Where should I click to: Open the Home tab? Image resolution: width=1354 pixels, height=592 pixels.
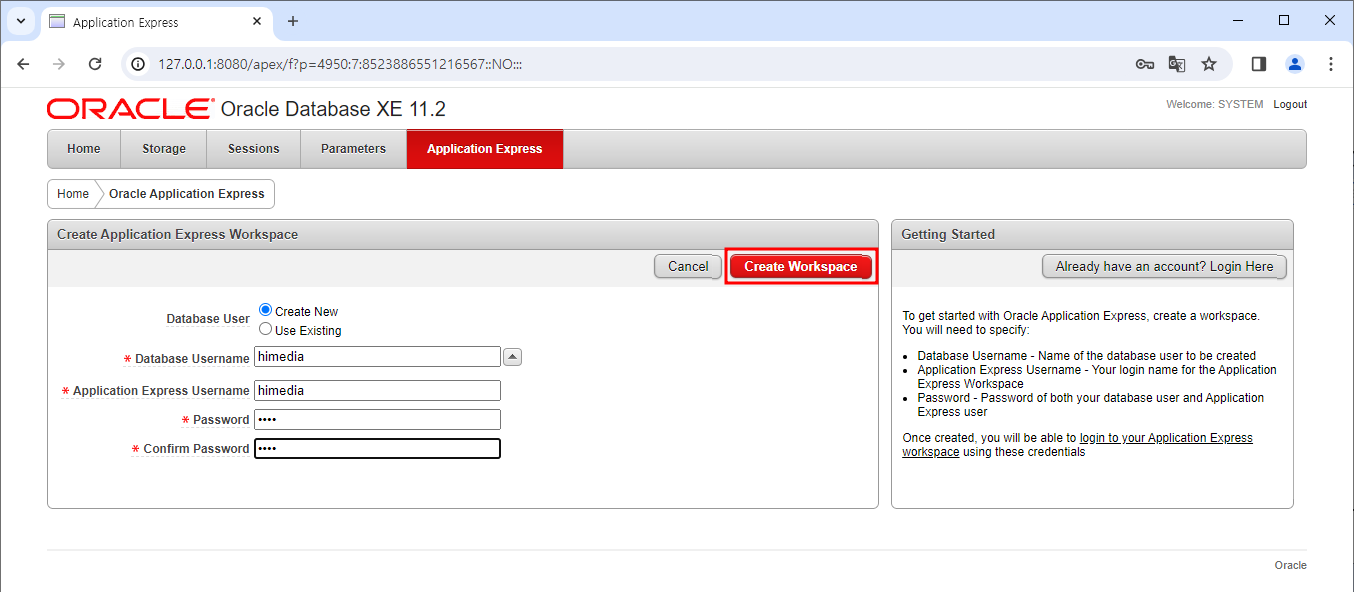point(84,149)
